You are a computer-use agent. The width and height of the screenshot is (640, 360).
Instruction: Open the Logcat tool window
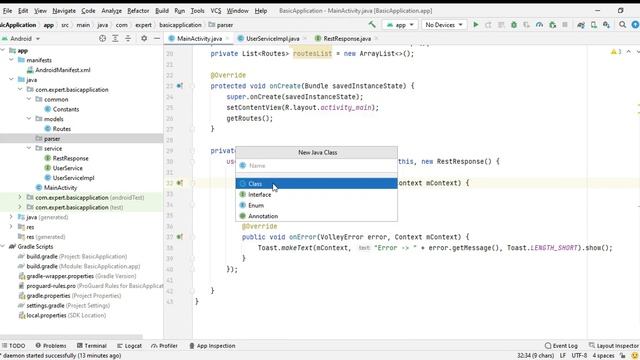(x=129, y=346)
